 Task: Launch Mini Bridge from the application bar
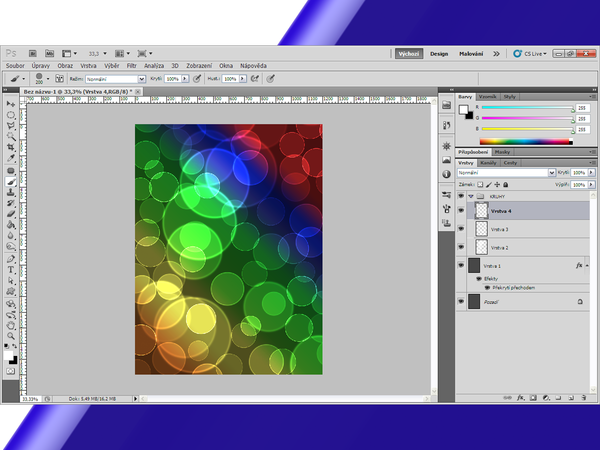50,53
